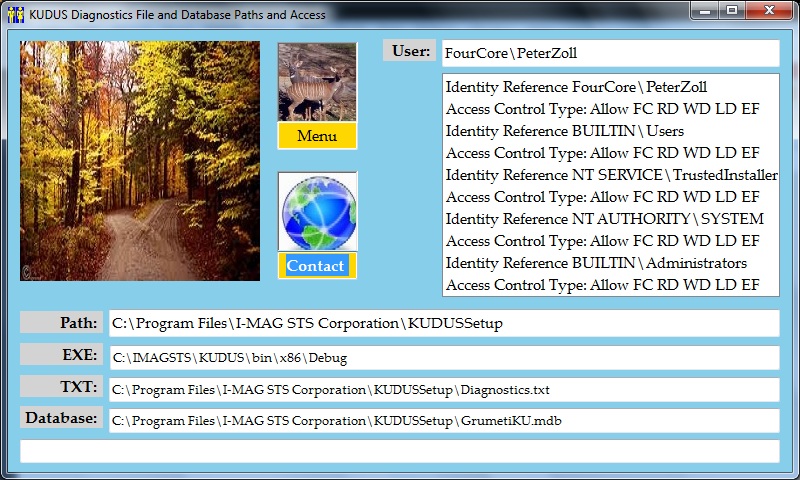The width and height of the screenshot is (800, 480).
Task: Click the empty field below Database
Action: pyautogui.click(x=399, y=451)
